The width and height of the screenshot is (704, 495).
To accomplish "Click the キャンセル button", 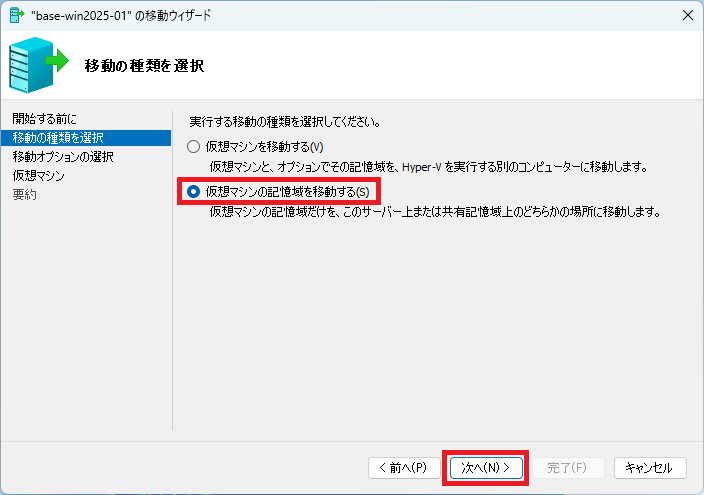I will [x=650, y=468].
